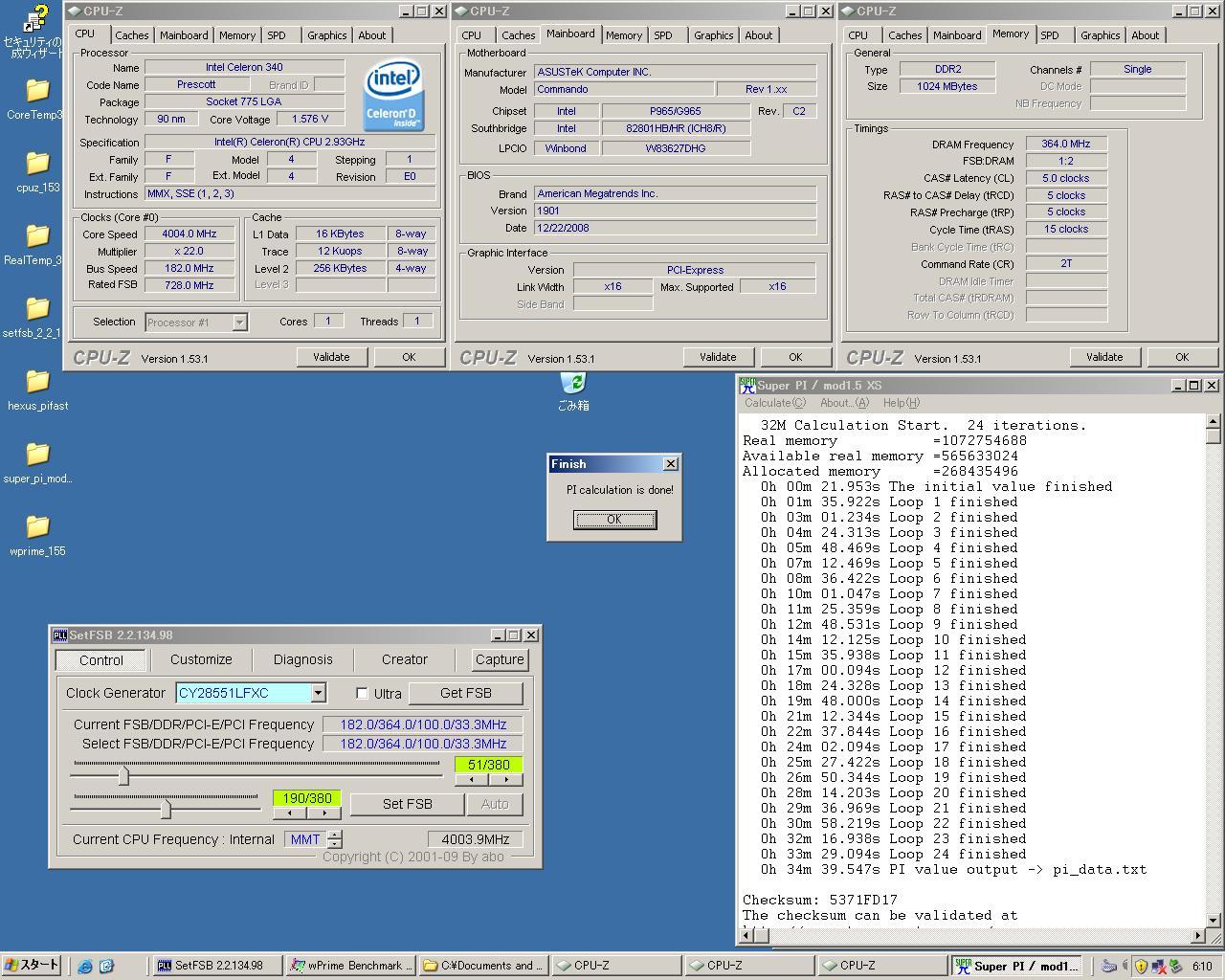Switch to wPrime Benchmark taskbar item

(351, 966)
